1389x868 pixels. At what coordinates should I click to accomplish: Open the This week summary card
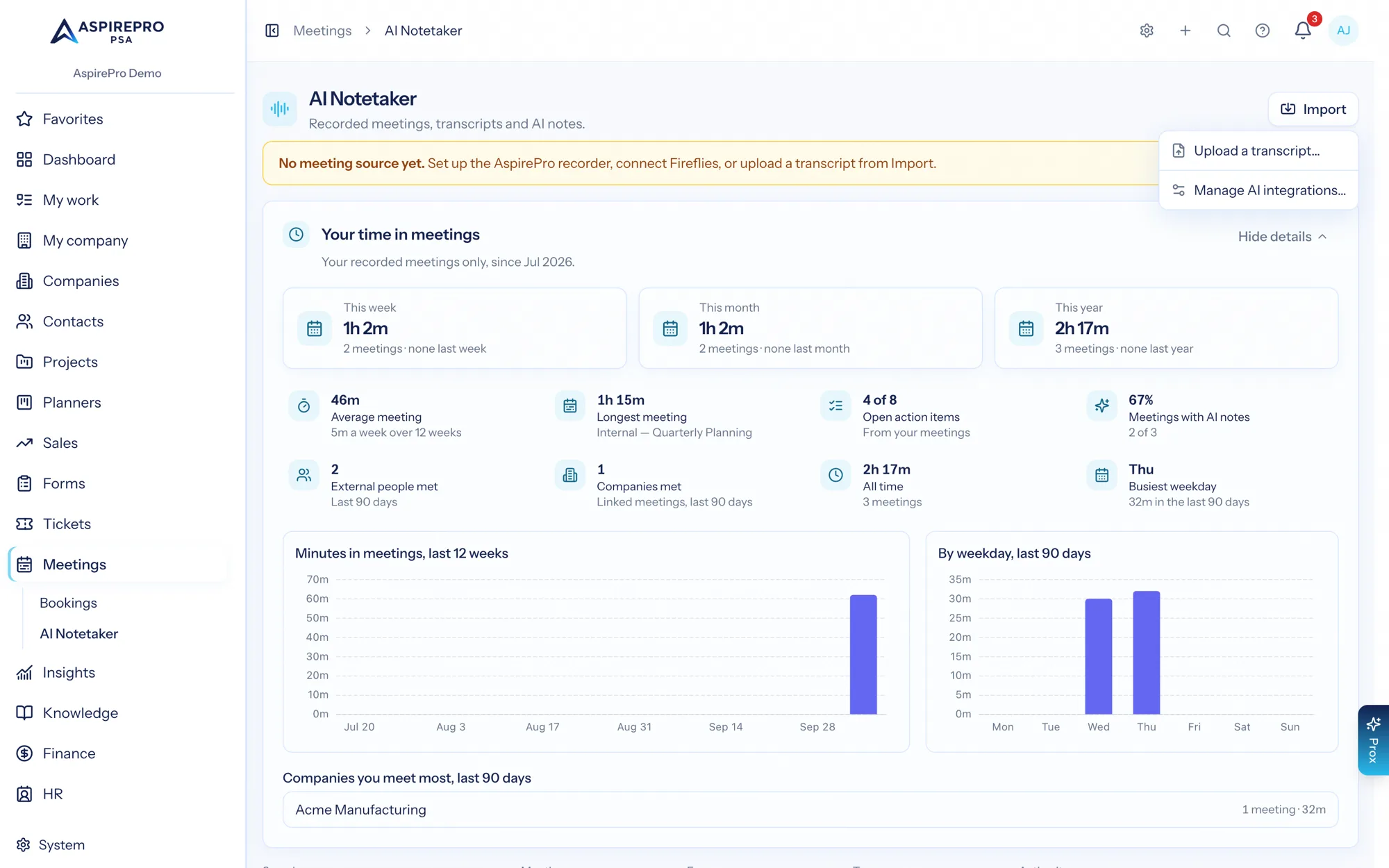(x=454, y=328)
